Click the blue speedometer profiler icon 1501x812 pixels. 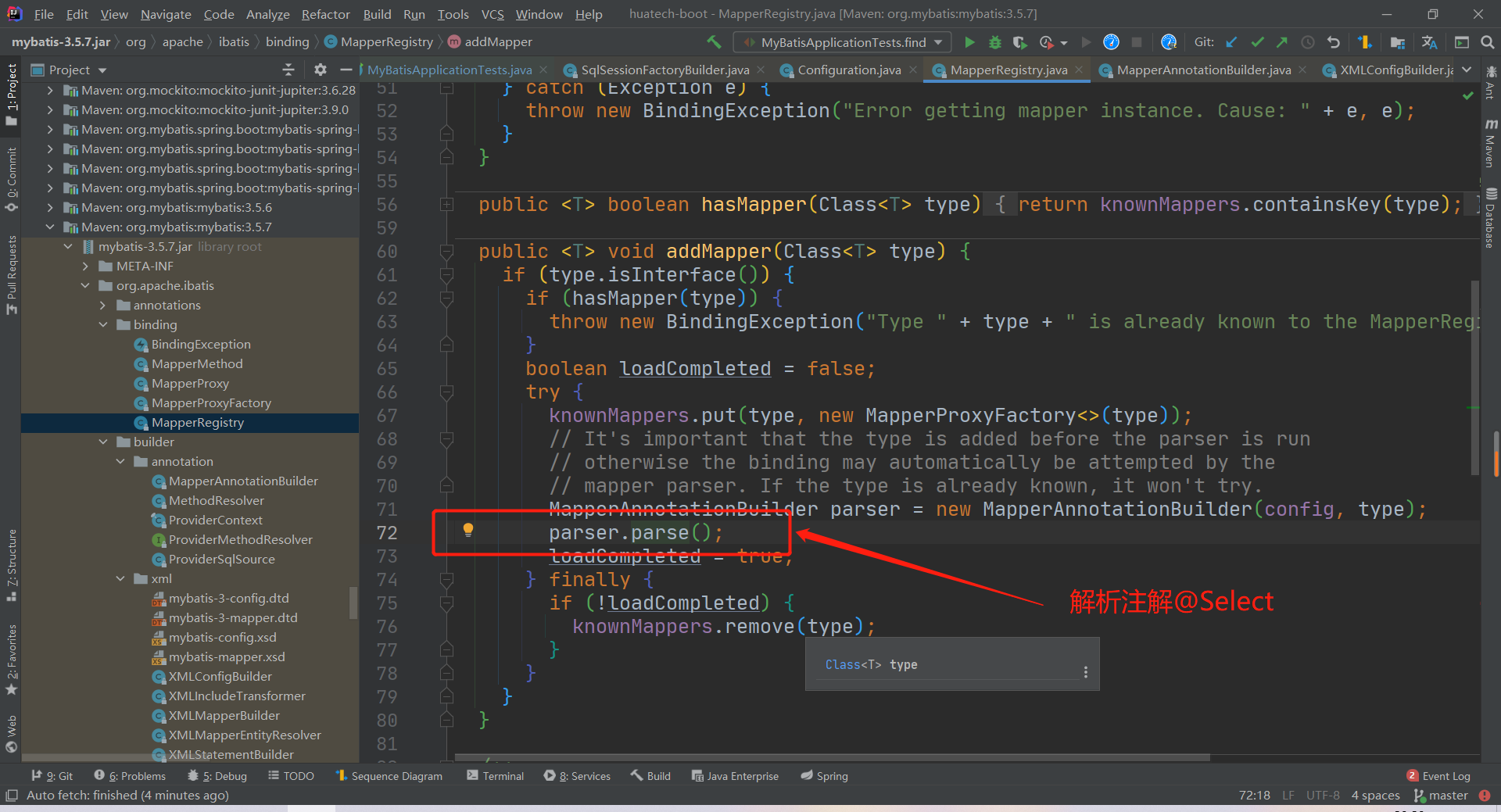[1111, 42]
